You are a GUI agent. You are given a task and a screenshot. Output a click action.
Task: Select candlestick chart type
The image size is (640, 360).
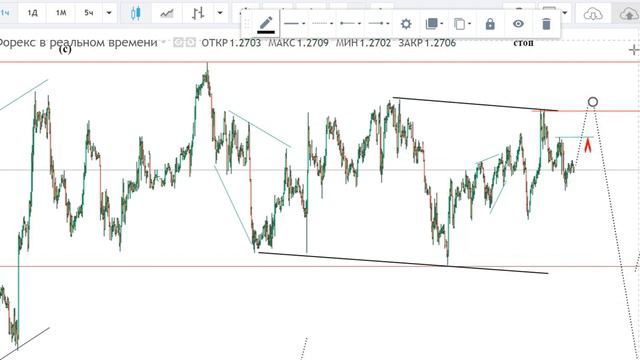pos(136,13)
